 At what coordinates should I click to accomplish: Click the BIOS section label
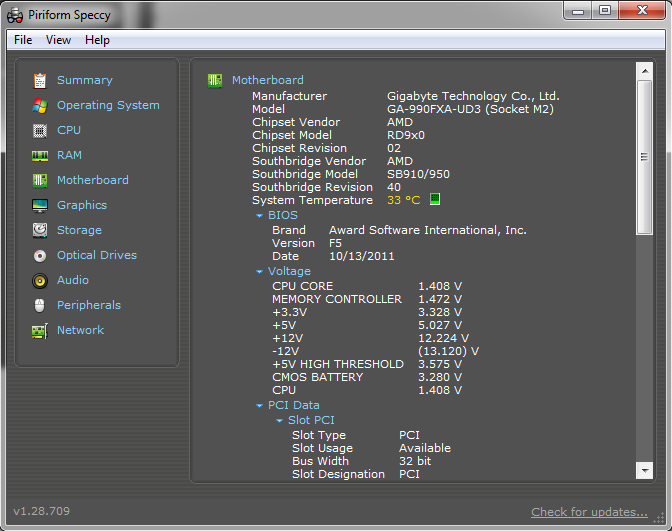click(283, 215)
